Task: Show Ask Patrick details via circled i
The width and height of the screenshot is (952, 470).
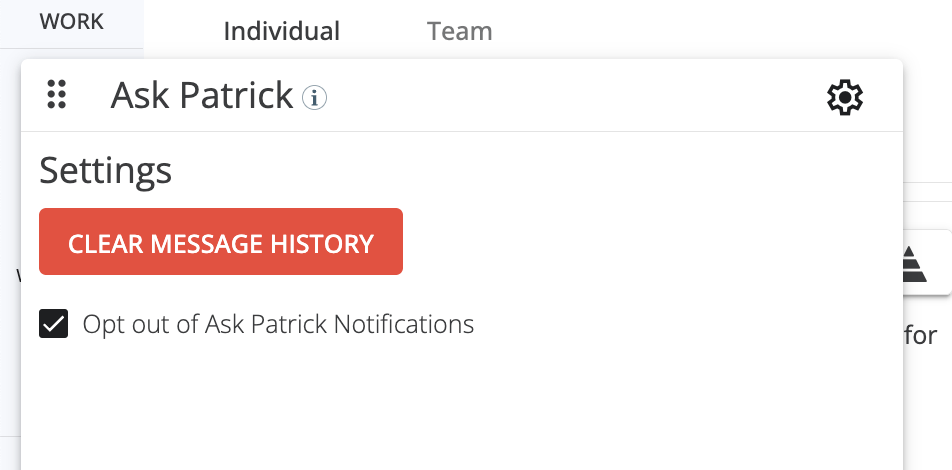Action: [x=314, y=98]
